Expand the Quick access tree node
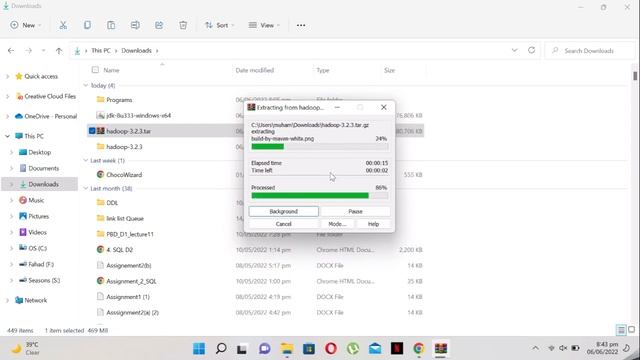Image resolution: width=640 pixels, height=360 pixels. [x=7, y=76]
